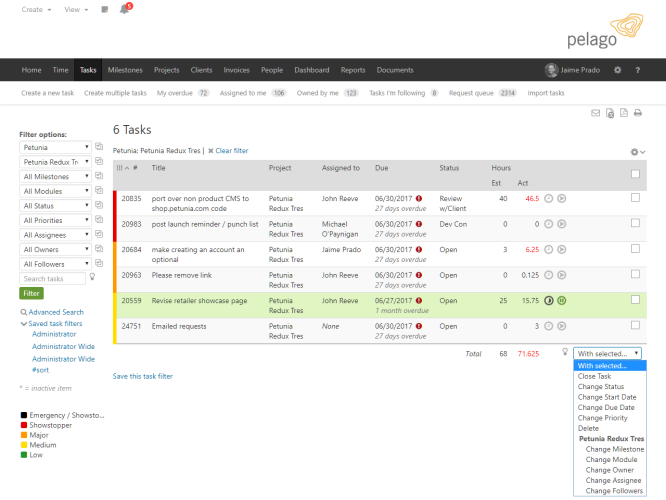Export task list to Excel icon
This screenshot has height=500, width=666.
[x=610, y=113]
